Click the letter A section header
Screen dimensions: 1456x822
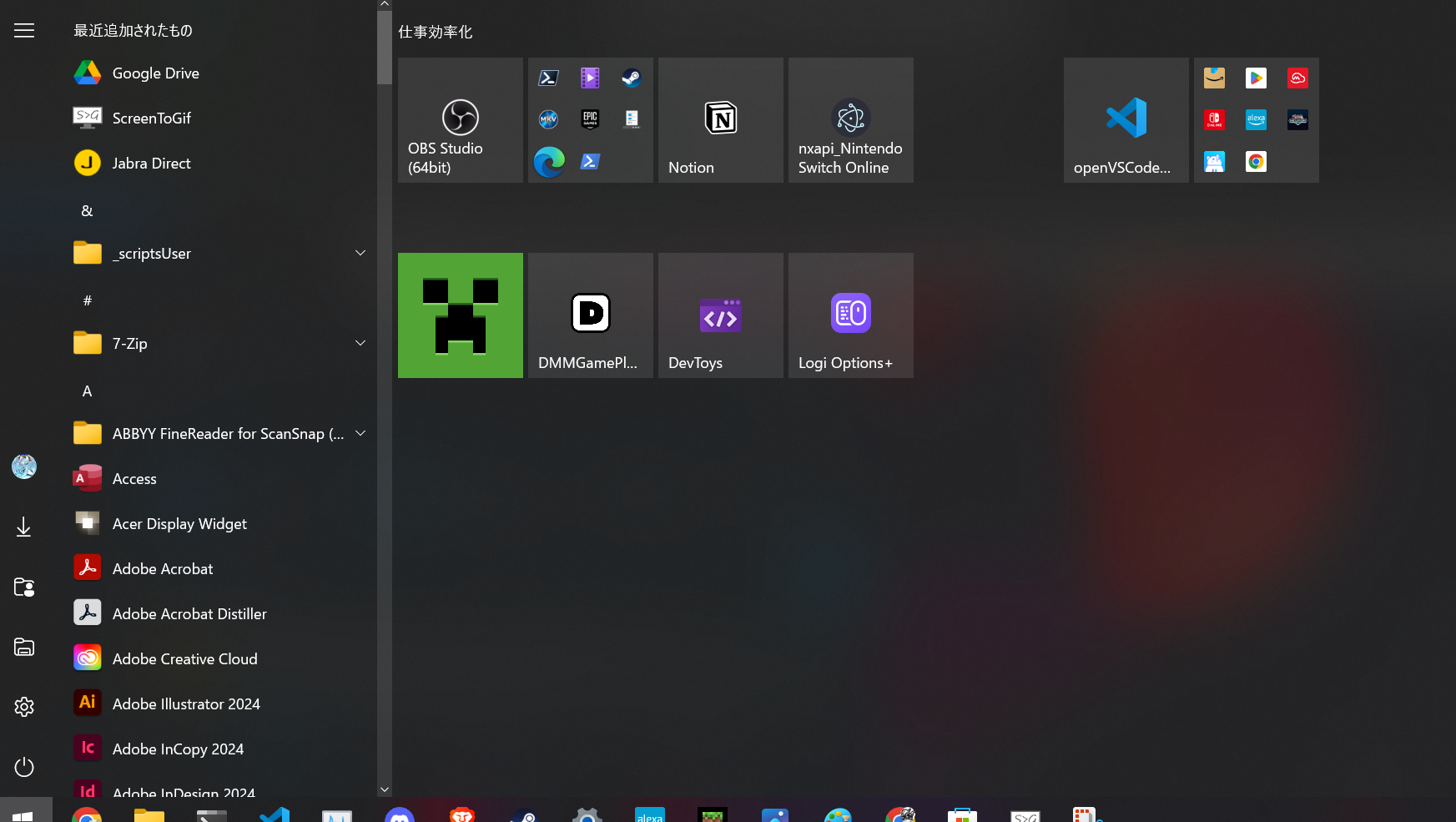tap(87, 391)
